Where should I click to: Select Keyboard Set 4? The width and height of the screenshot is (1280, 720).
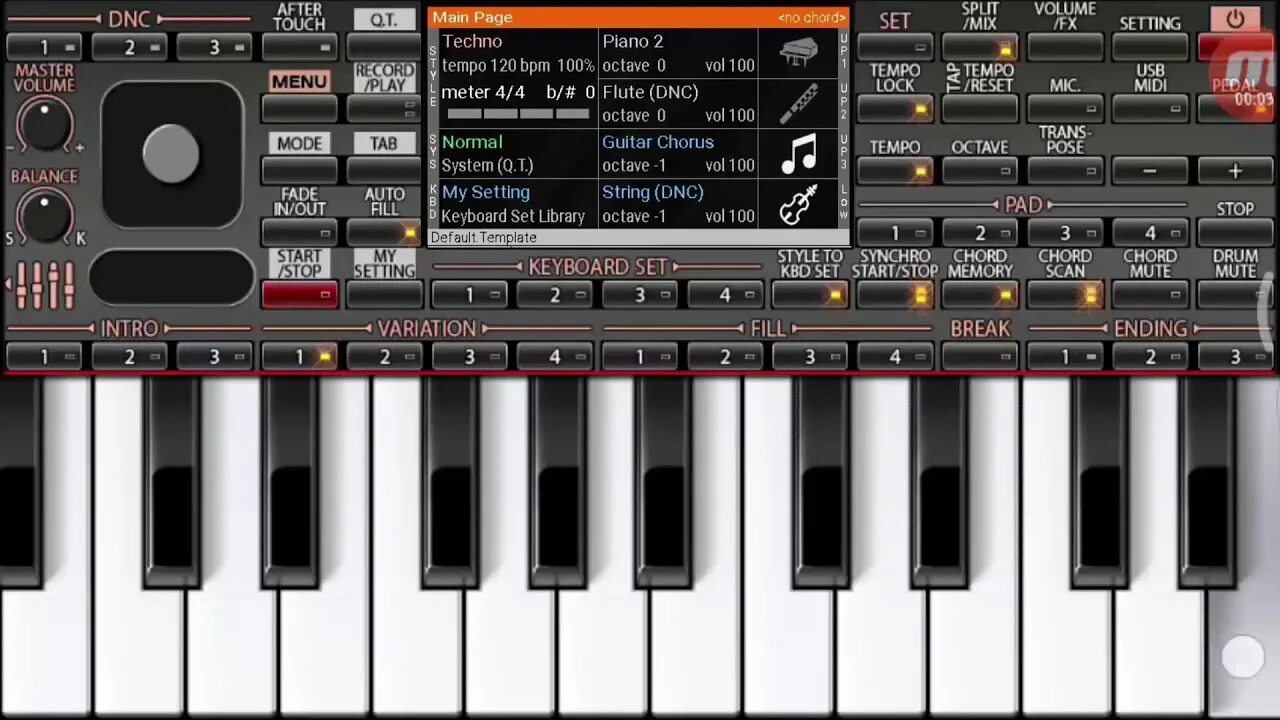click(x=725, y=295)
